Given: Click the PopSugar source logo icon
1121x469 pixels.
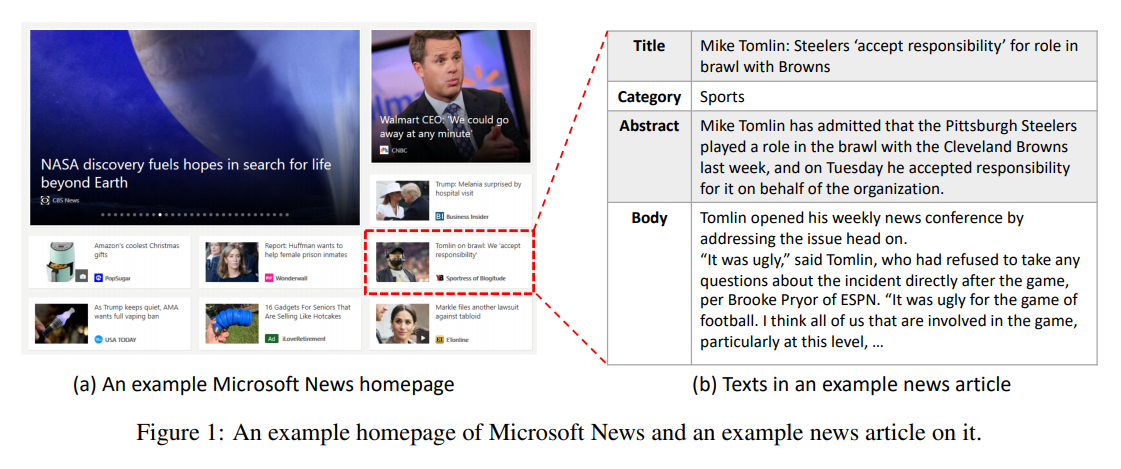Looking at the screenshot, I should (x=99, y=277).
